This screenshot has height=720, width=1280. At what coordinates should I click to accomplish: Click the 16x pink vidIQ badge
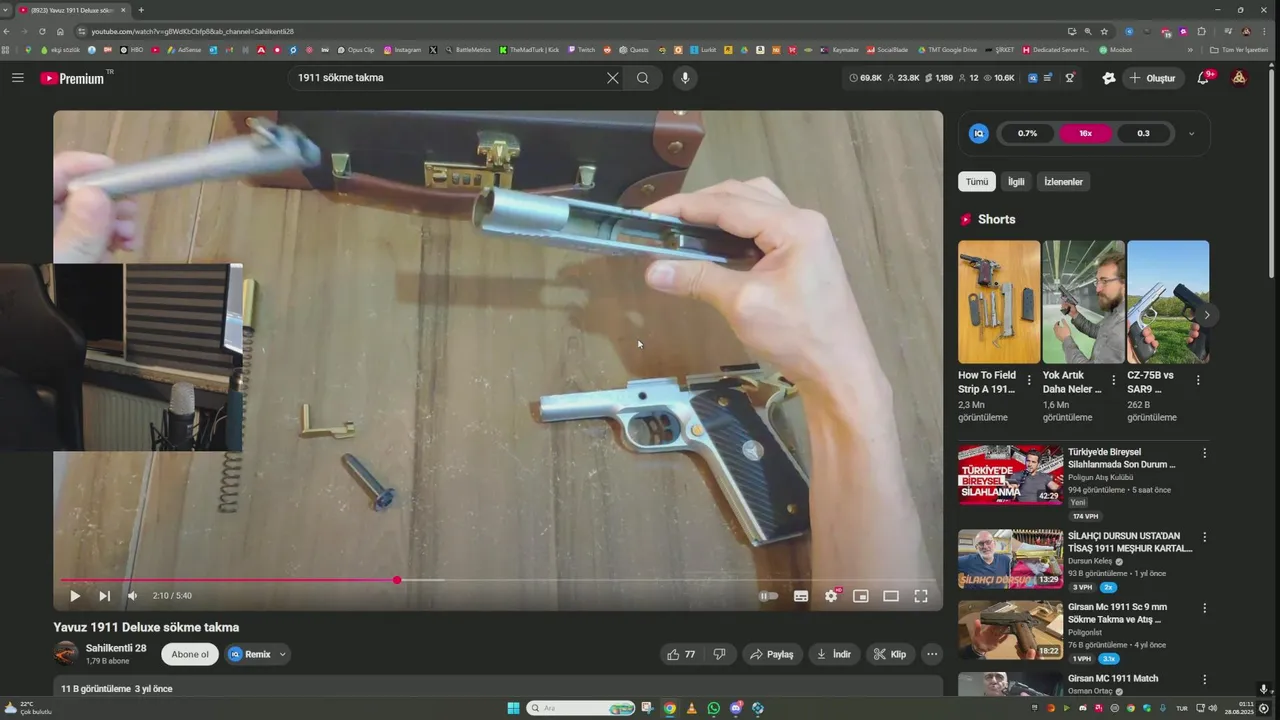[x=1085, y=133]
